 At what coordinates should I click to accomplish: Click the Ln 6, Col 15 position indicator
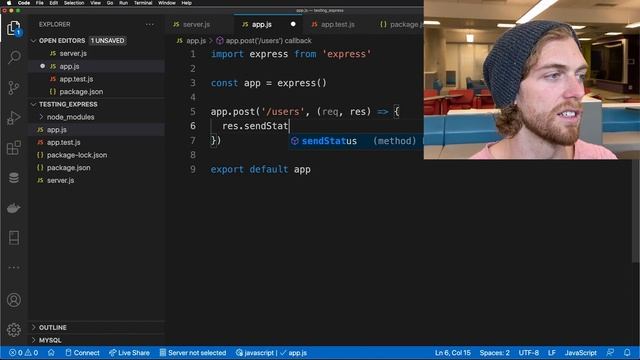click(453, 353)
